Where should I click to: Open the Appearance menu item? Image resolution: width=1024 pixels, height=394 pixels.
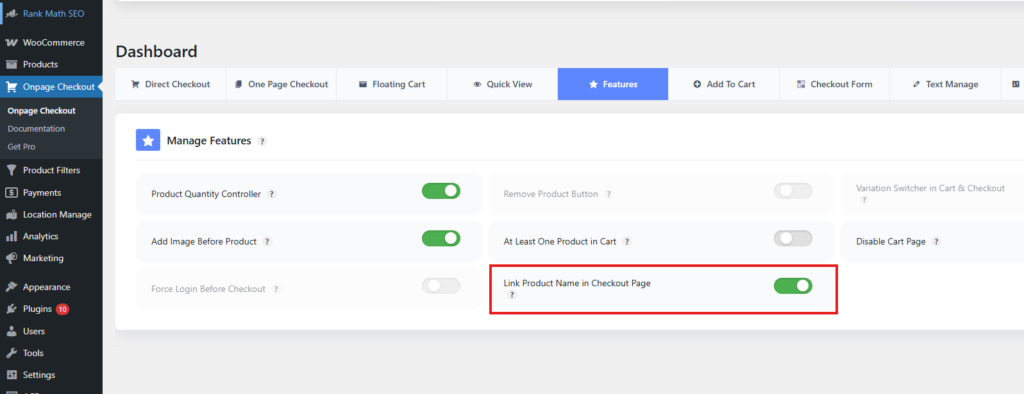coord(51,287)
